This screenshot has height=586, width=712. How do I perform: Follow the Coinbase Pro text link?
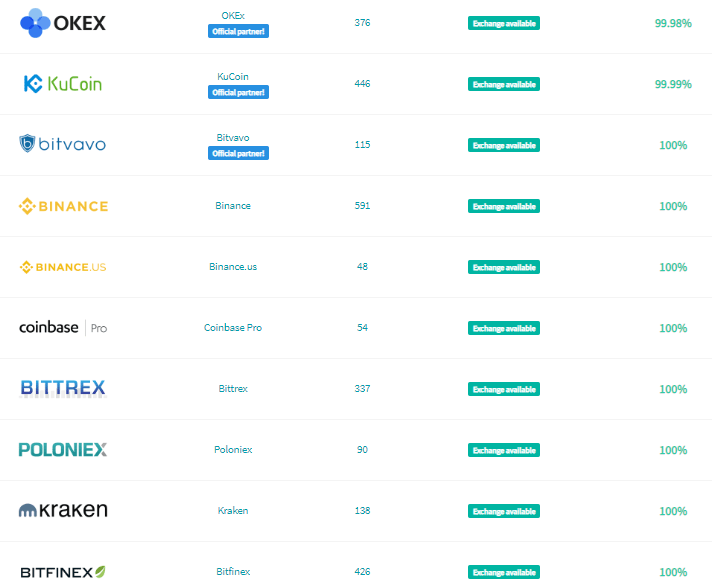pos(233,328)
